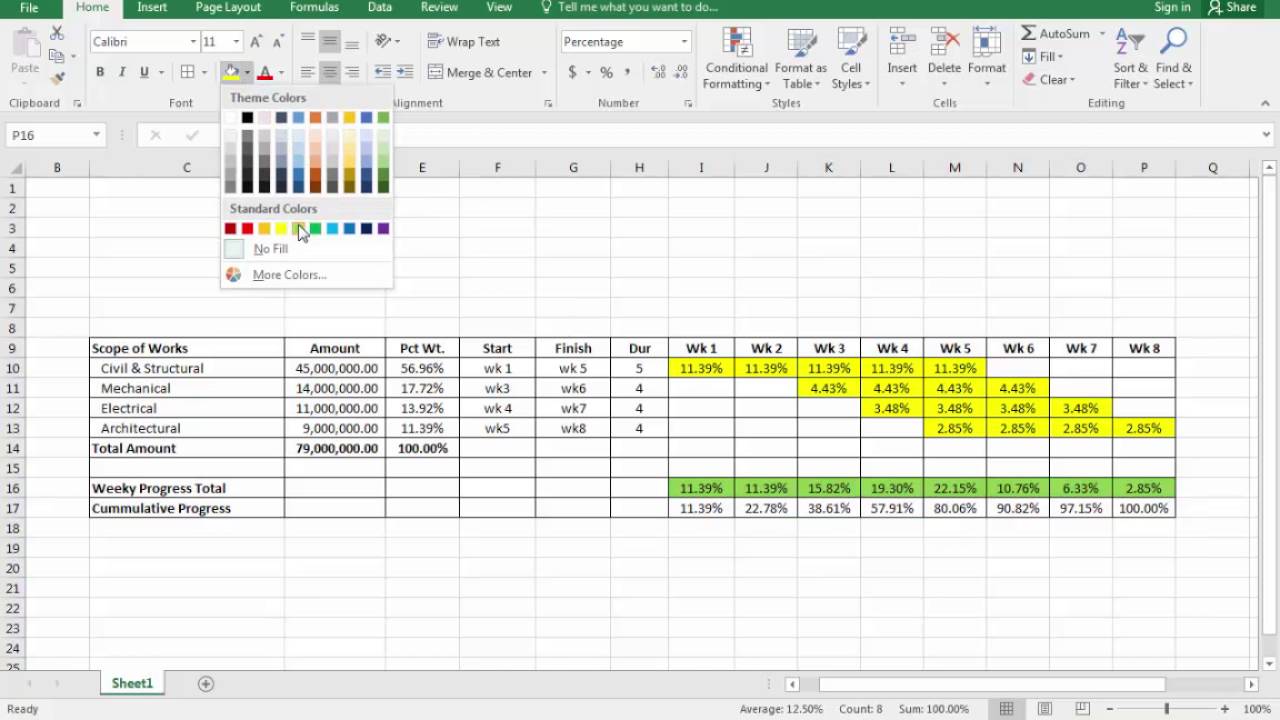Image resolution: width=1280 pixels, height=720 pixels.
Task: Toggle Wrap Text
Action: point(464,42)
